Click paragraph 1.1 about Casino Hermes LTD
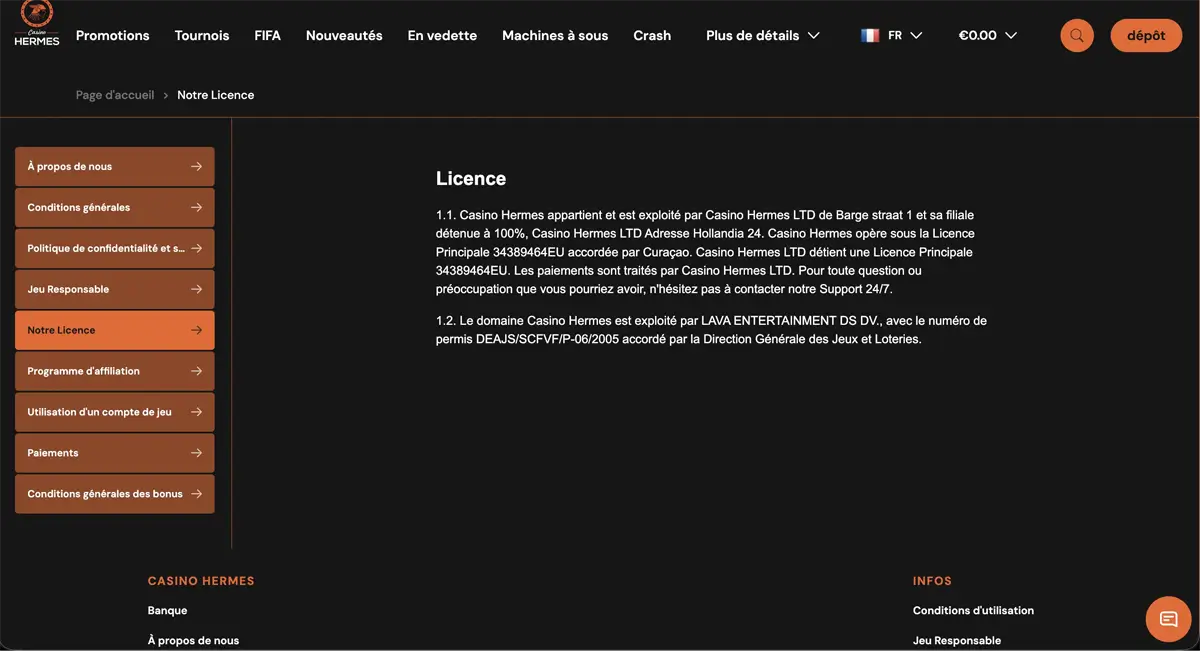Viewport: 1200px width, 651px height. coord(705,252)
